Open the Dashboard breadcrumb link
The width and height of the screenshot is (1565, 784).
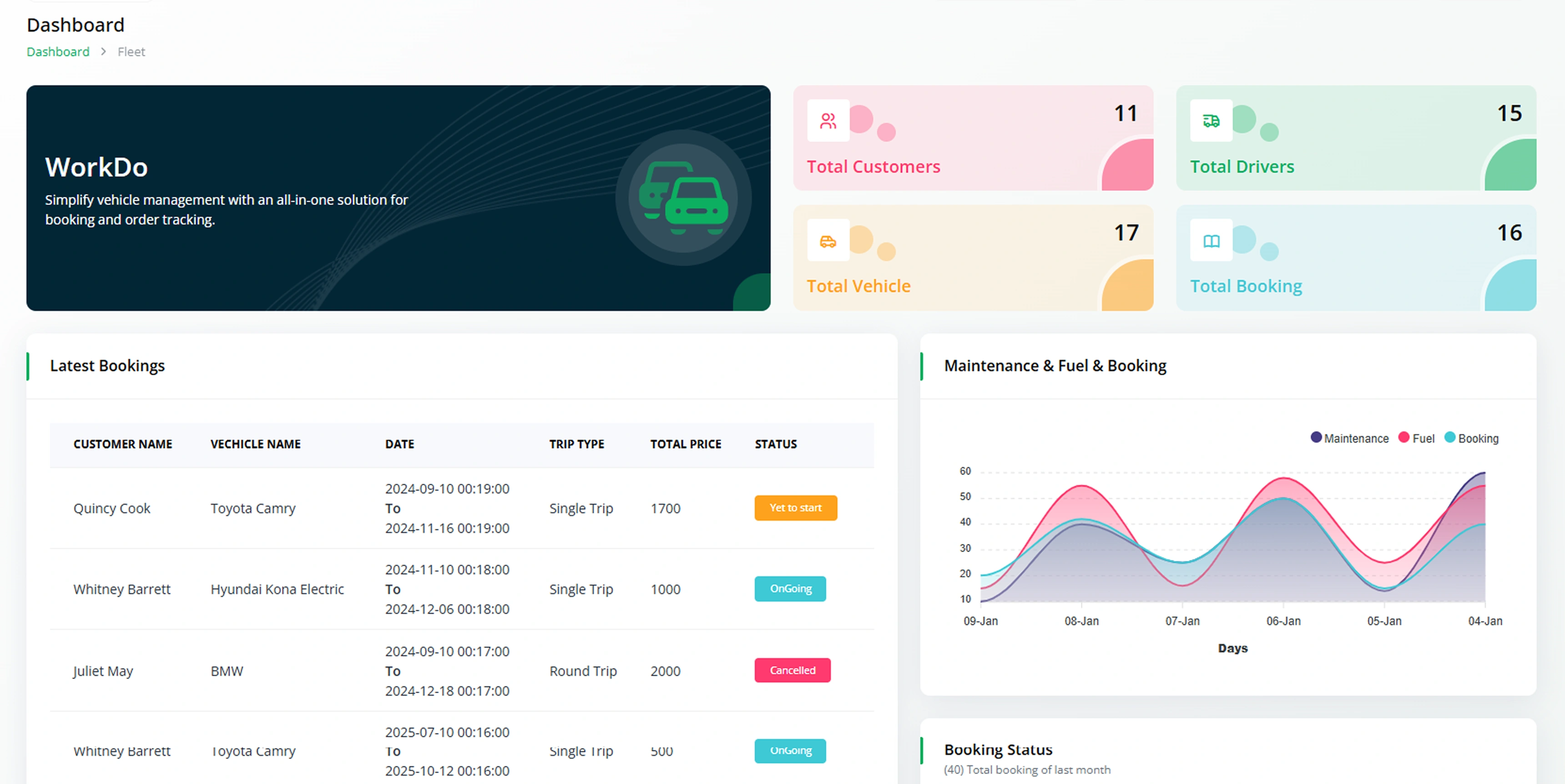click(x=58, y=52)
